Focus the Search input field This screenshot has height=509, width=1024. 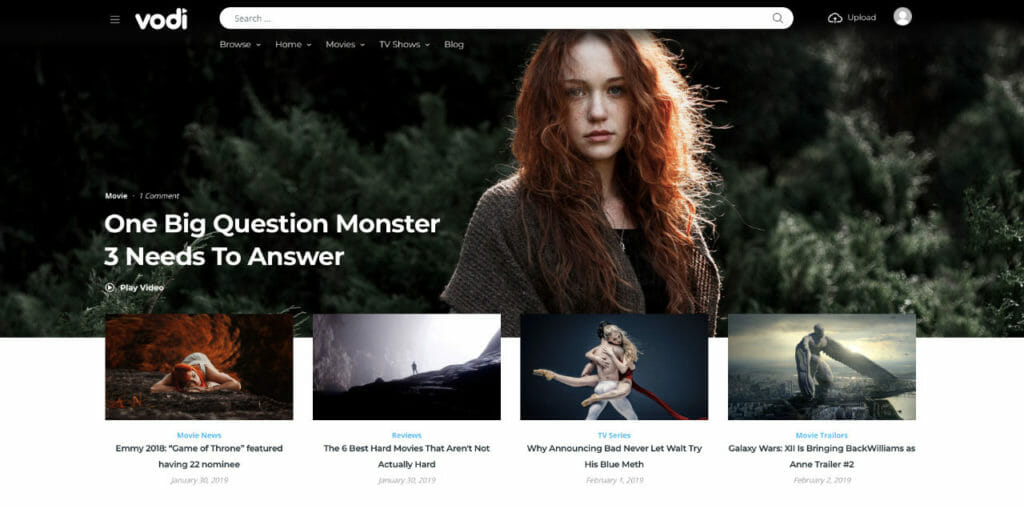[x=506, y=18]
